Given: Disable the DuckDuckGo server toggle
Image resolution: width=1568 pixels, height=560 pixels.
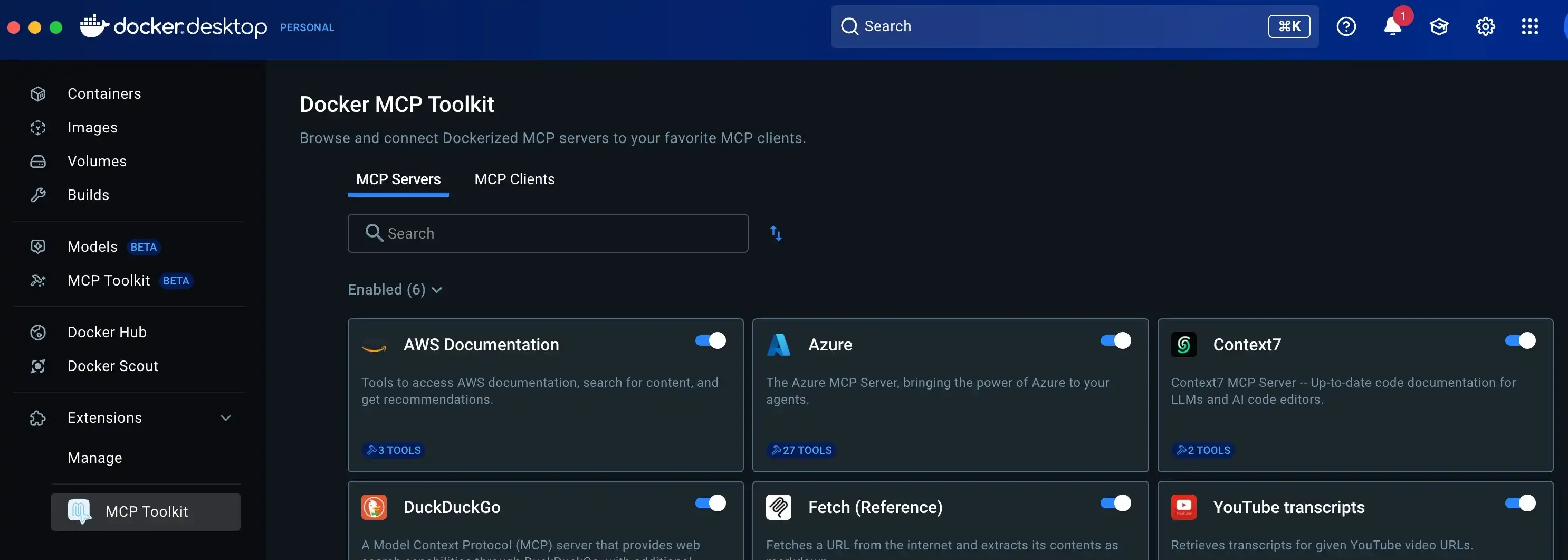Looking at the screenshot, I should [711, 504].
